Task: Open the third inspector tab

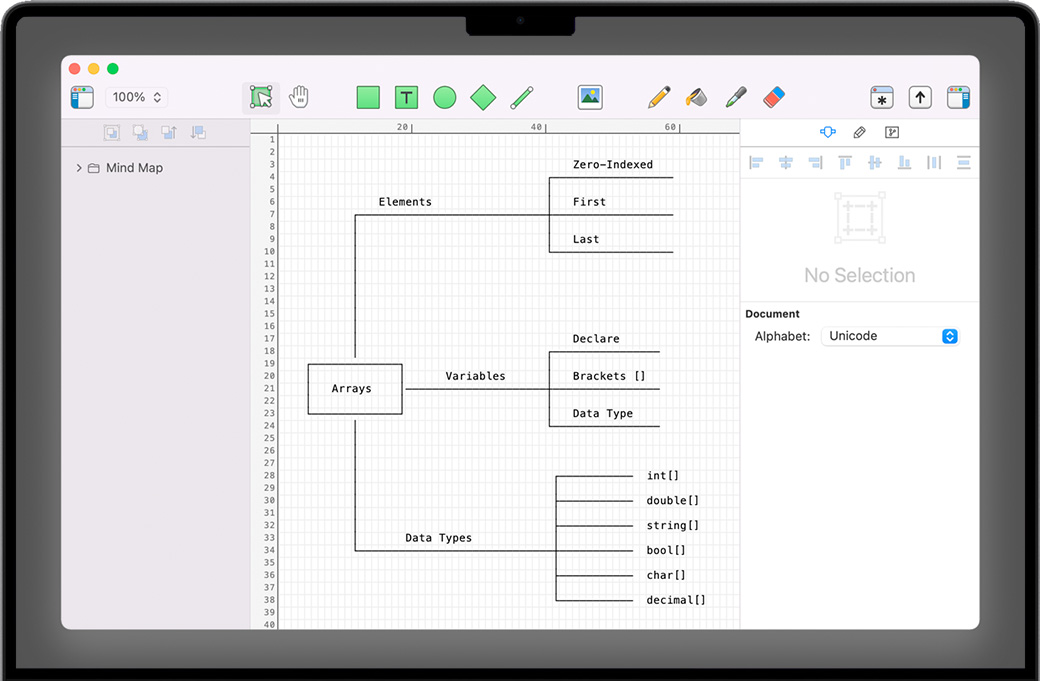Action: [x=891, y=132]
